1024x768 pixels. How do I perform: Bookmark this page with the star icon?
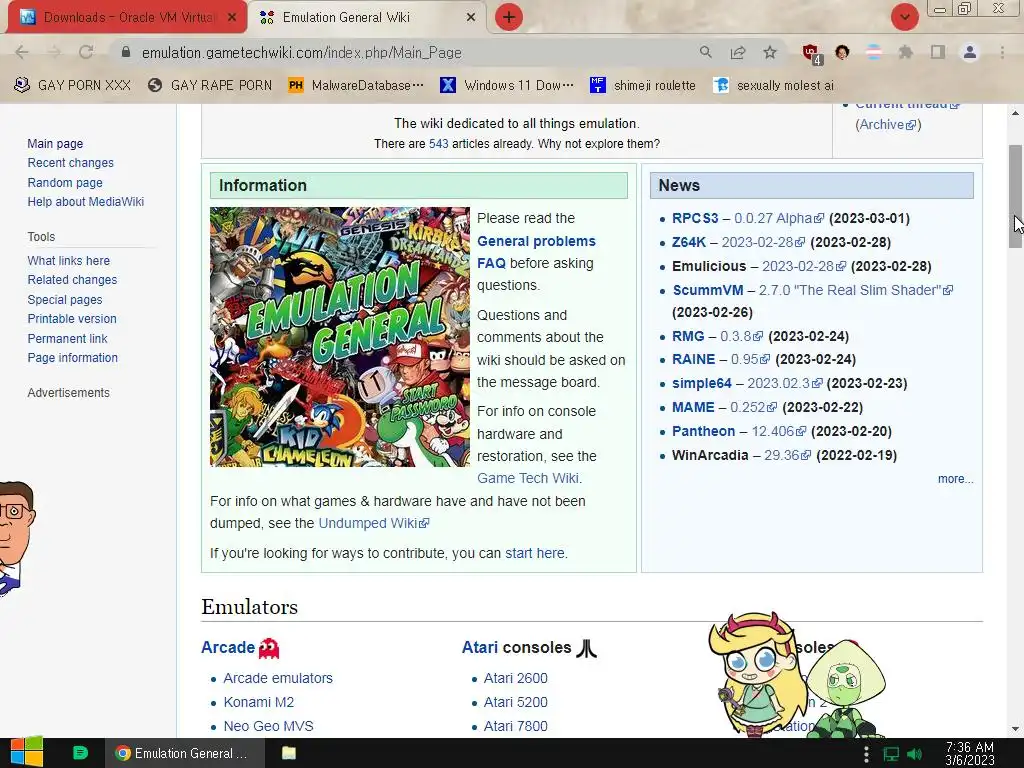tap(770, 52)
